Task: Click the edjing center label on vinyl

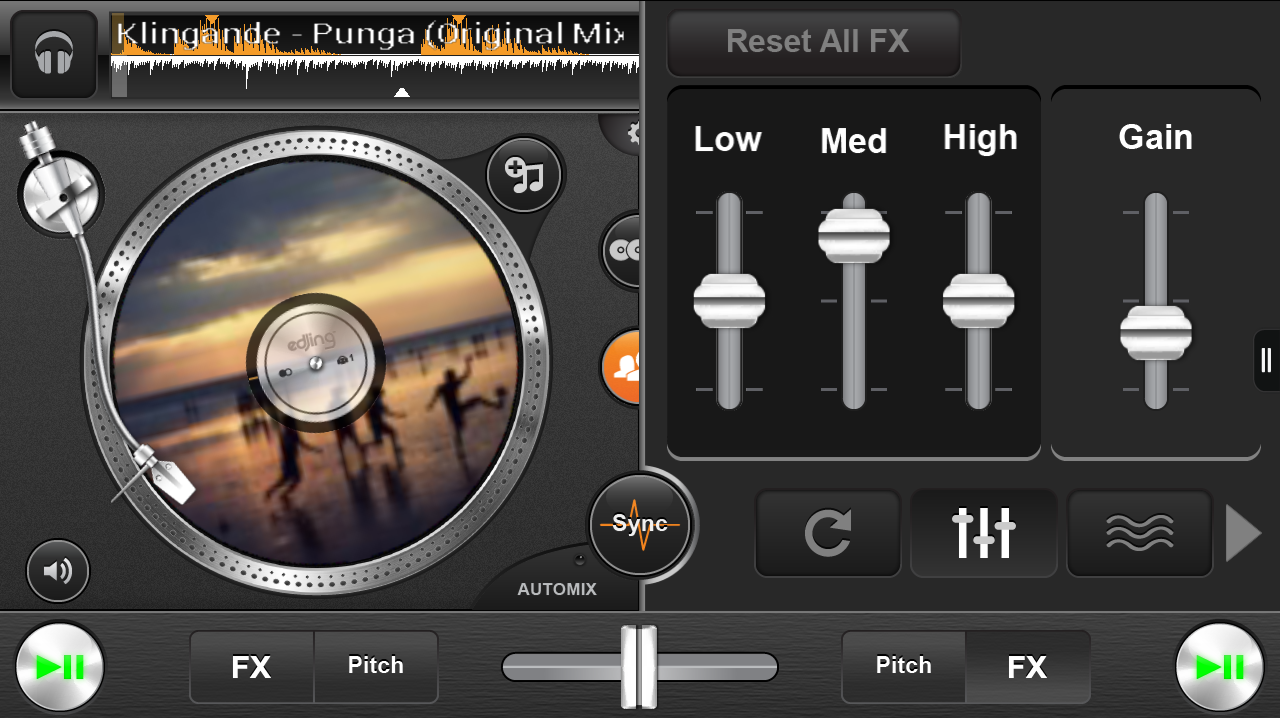Action: pos(315,361)
